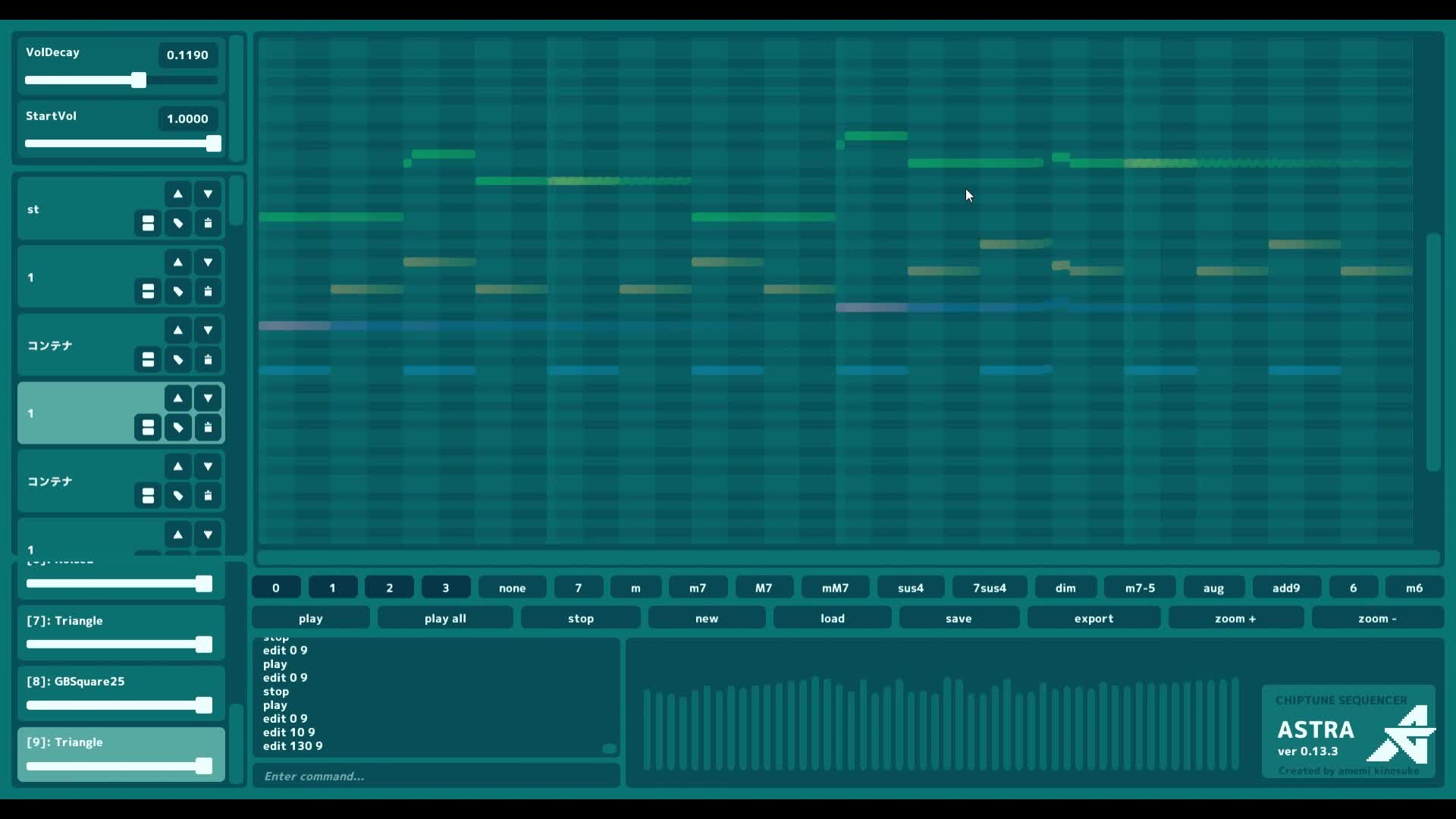
Task: Click the export button
Action: coord(1094,618)
